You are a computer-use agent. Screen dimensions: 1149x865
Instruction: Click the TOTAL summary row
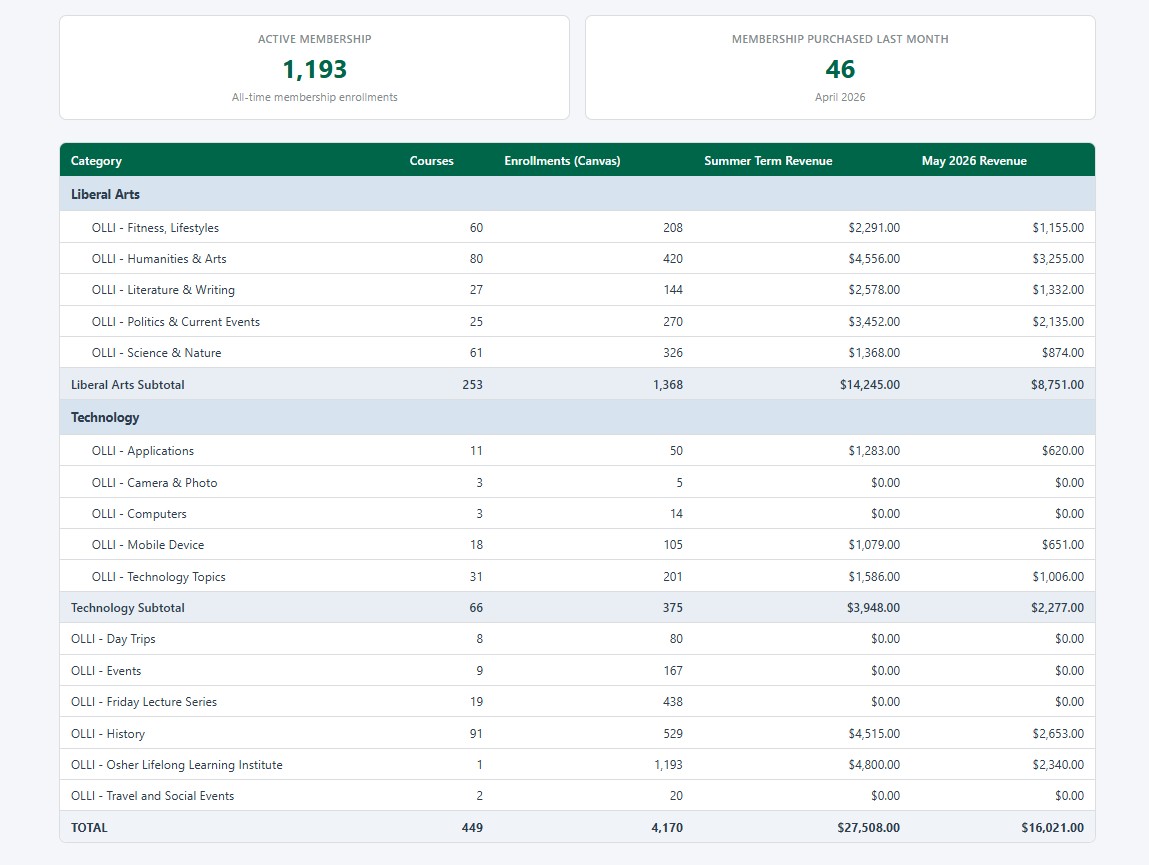pyautogui.click(x=577, y=827)
